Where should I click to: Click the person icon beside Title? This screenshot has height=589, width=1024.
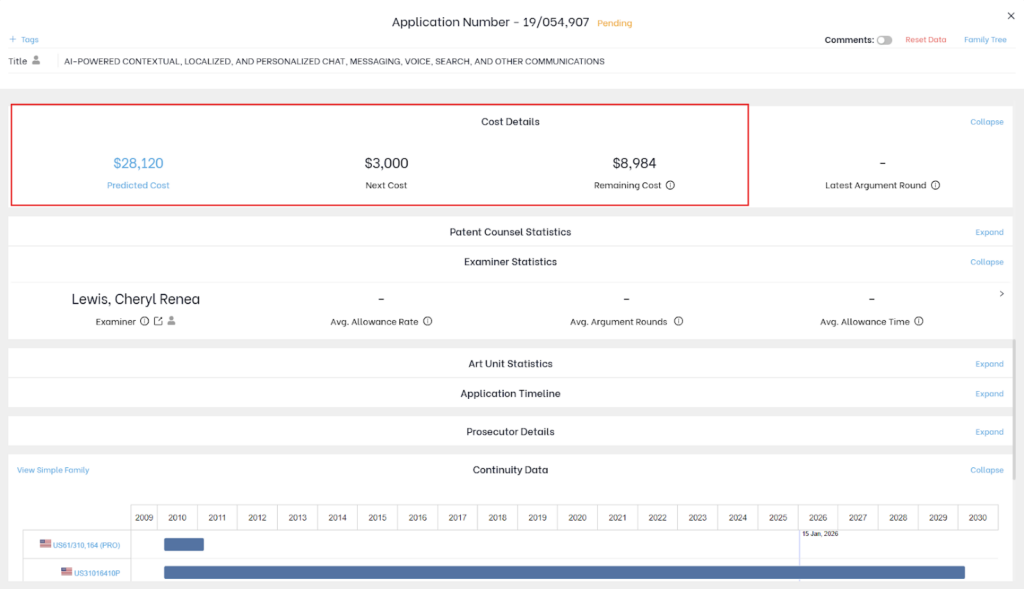37,61
